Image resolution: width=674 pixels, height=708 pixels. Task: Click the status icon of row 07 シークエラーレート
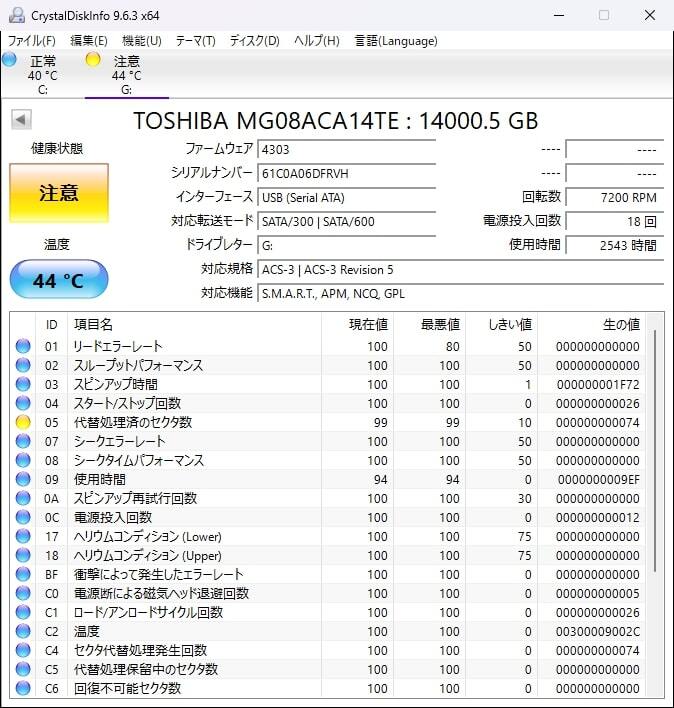(23, 441)
